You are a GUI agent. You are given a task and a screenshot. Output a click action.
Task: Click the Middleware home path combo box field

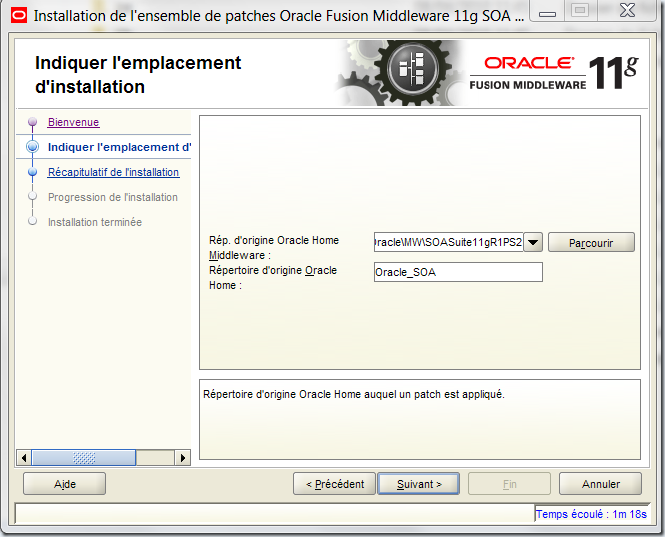[x=449, y=242]
